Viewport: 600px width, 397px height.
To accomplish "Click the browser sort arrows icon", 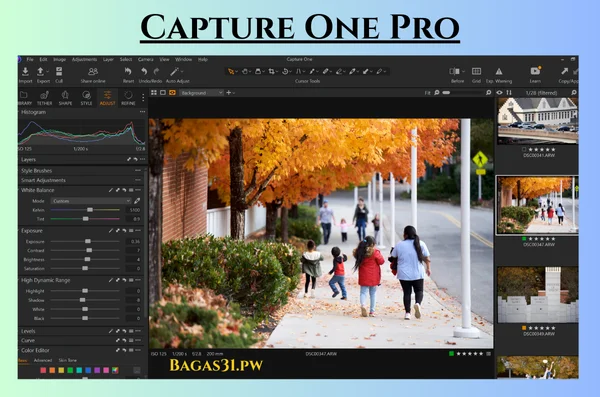I will point(509,92).
